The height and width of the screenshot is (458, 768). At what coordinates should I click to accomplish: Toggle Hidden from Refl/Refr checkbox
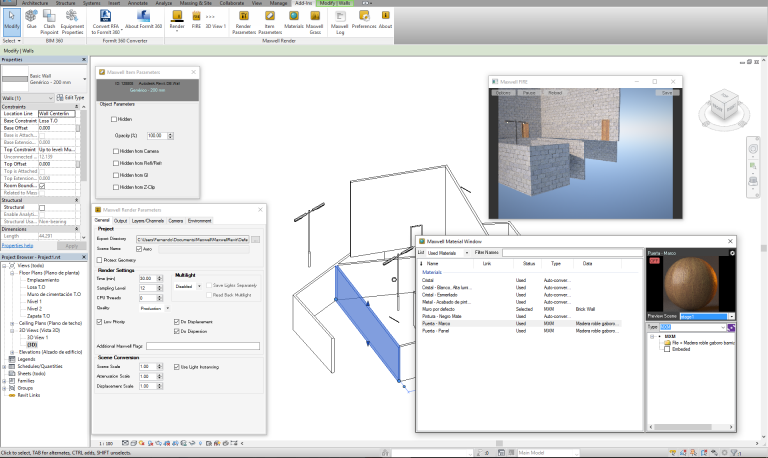(116, 163)
